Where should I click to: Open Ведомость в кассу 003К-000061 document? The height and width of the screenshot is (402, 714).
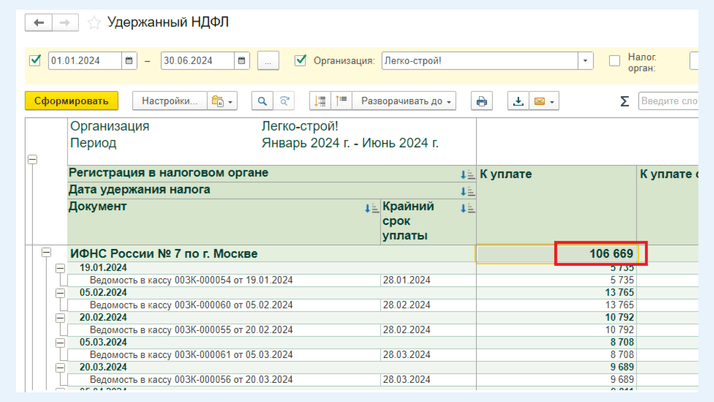tap(191, 355)
